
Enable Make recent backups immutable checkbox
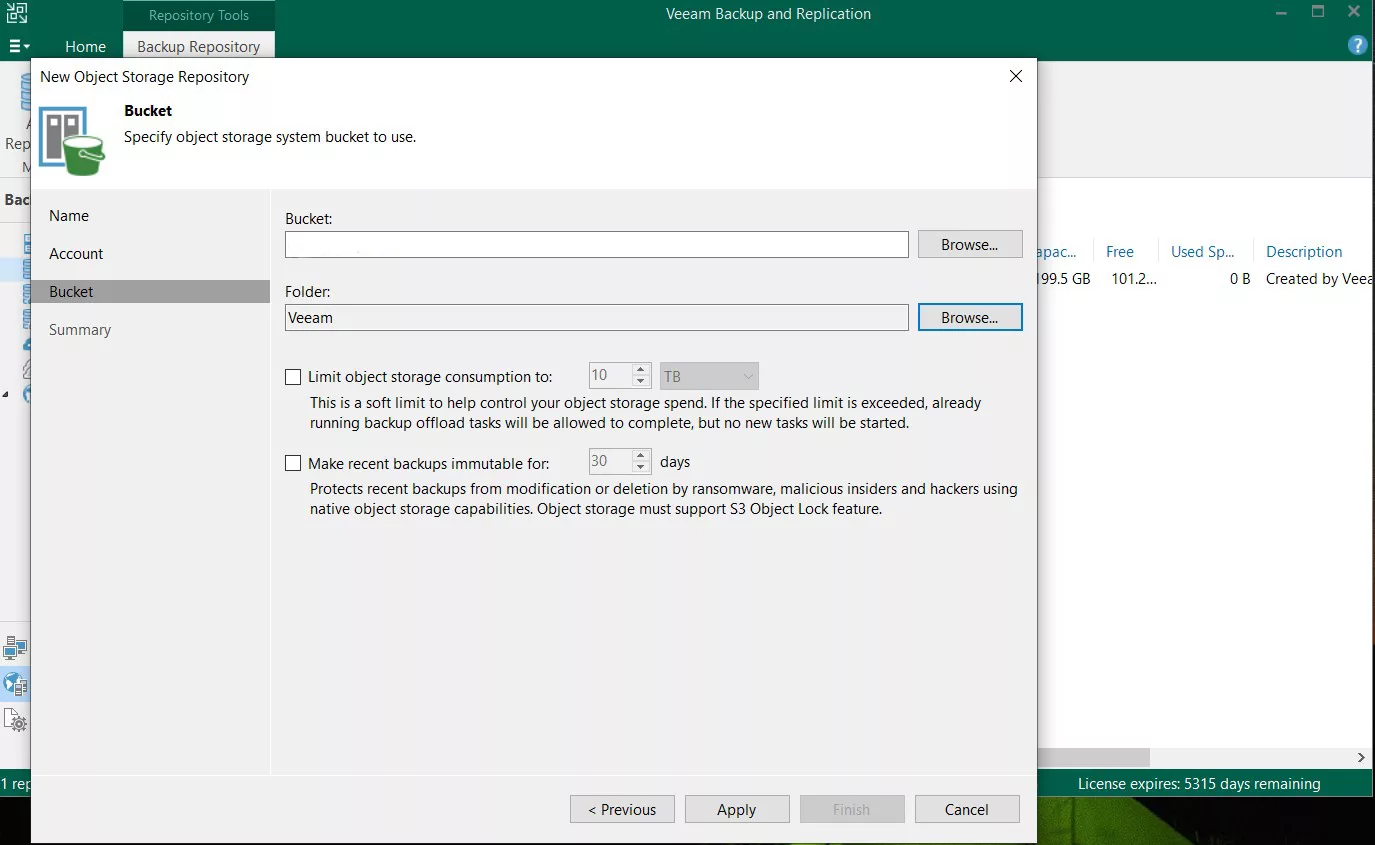click(x=293, y=463)
